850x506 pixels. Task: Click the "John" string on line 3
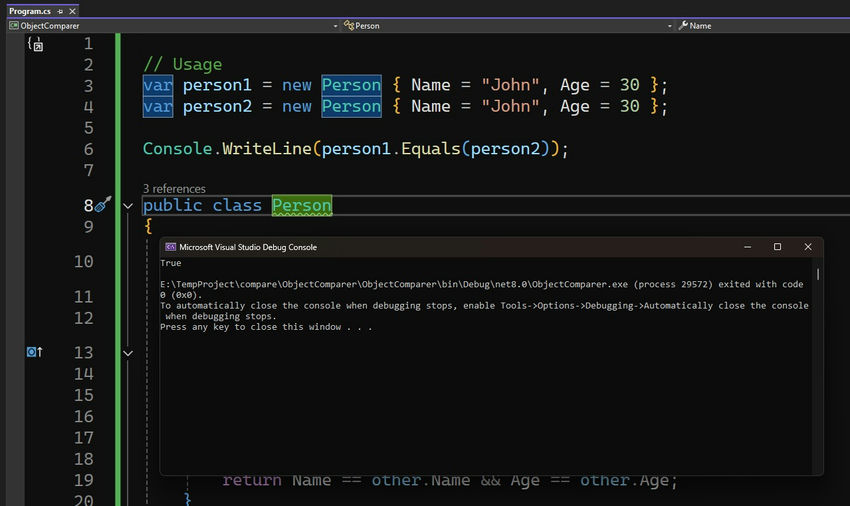click(511, 85)
